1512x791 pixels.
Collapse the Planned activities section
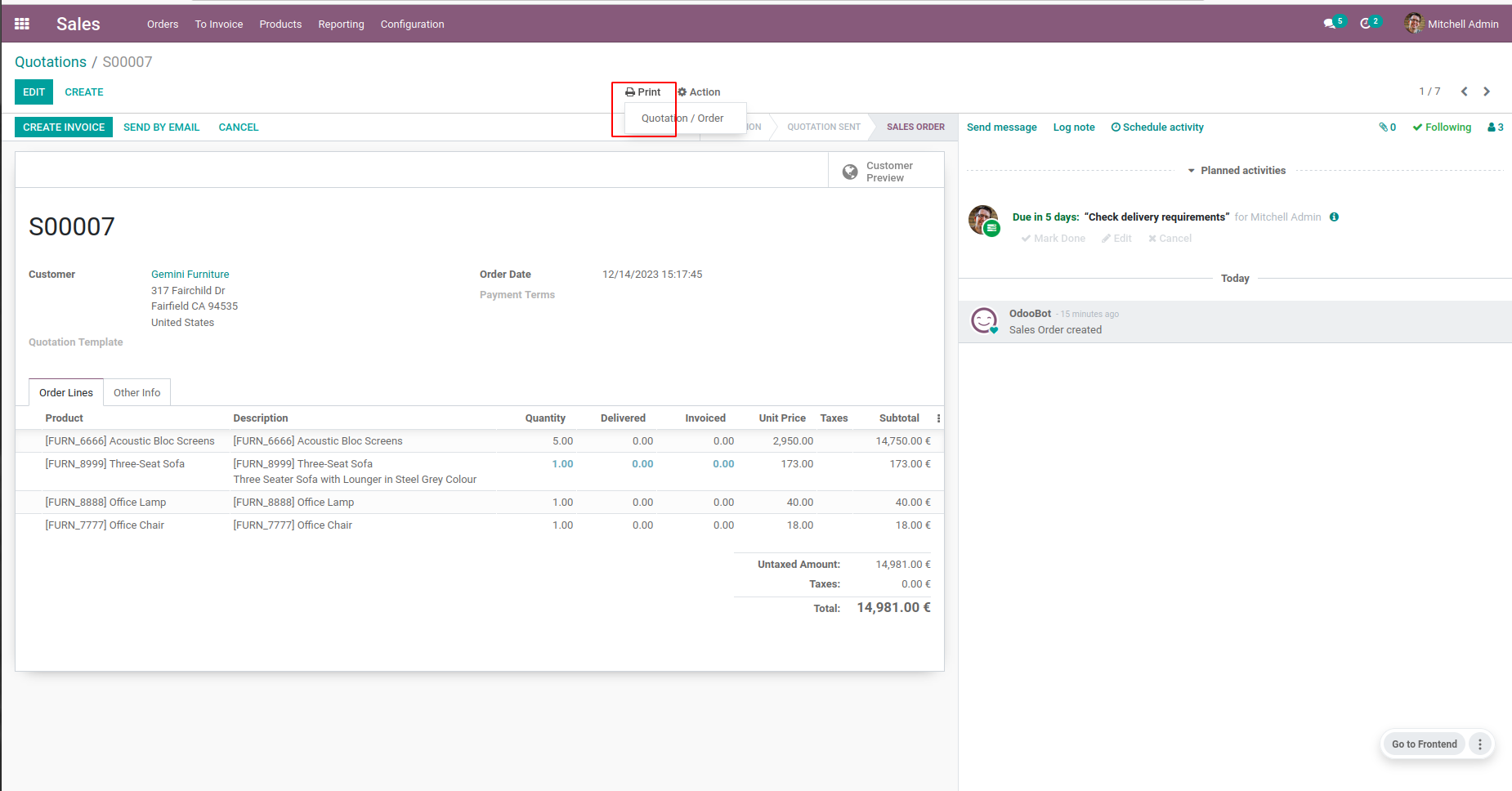coord(1236,171)
